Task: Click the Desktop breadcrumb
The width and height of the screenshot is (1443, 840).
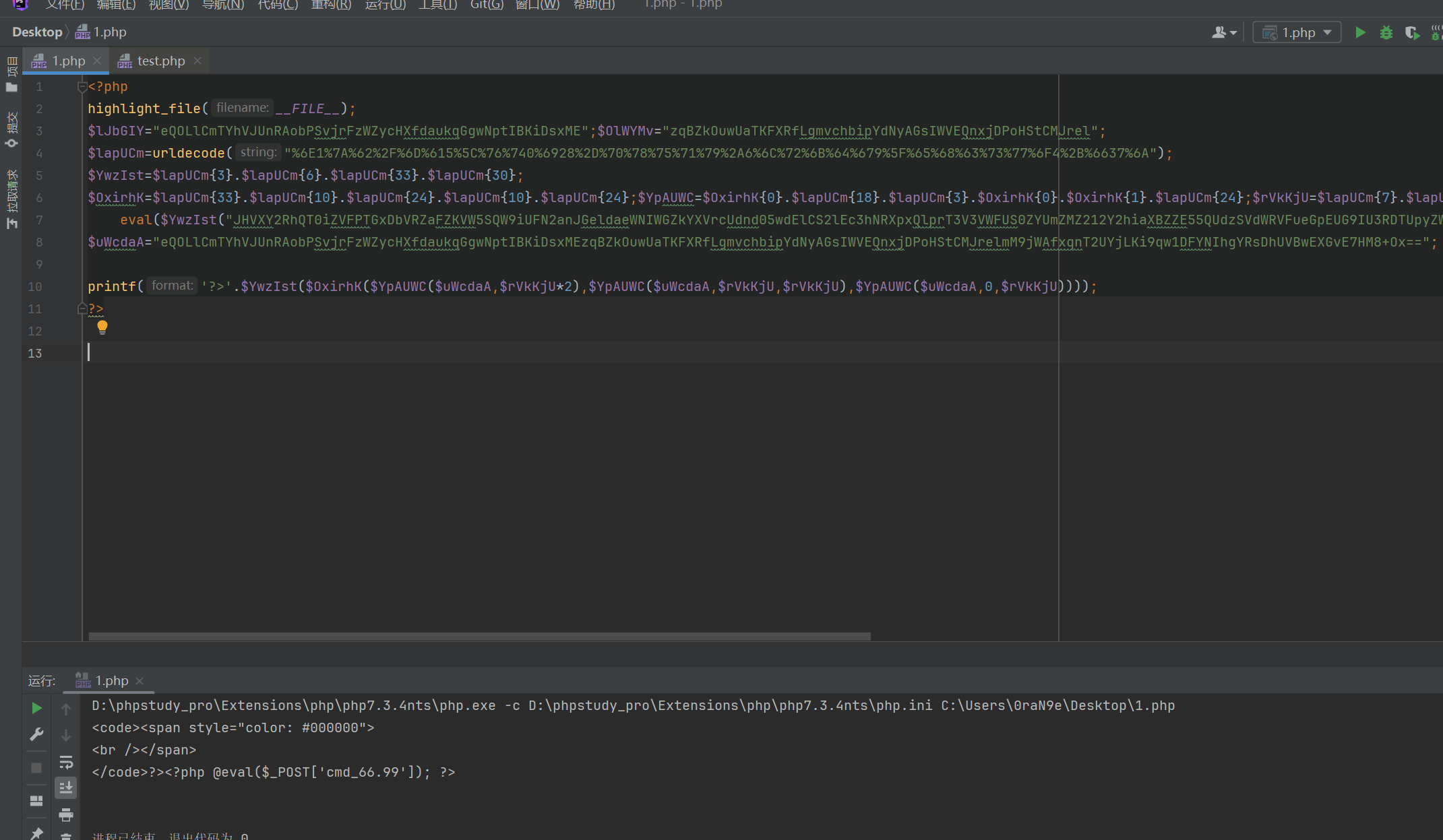Action: [37, 32]
